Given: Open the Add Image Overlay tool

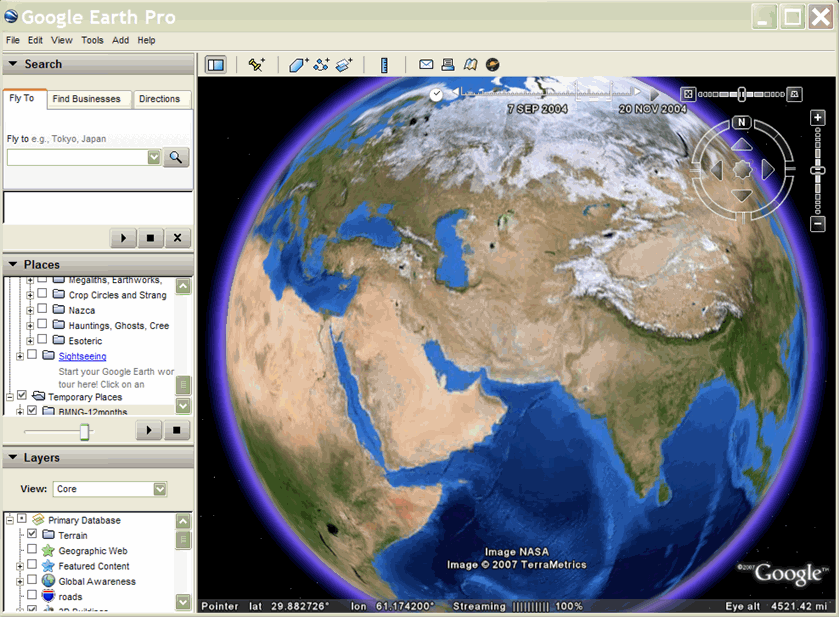Looking at the screenshot, I should (345, 63).
